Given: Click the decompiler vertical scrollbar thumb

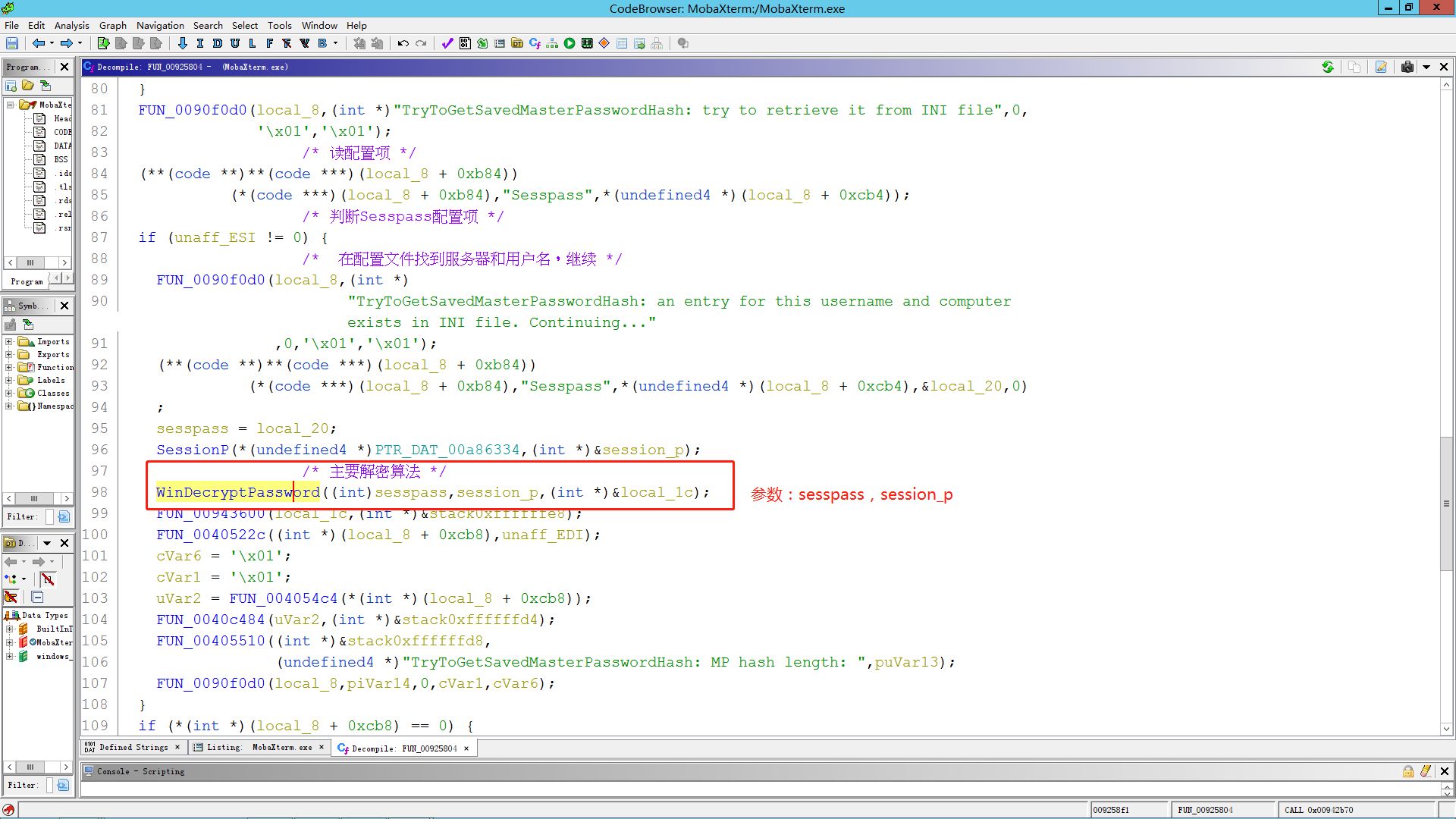Looking at the screenshot, I should point(1446,504).
